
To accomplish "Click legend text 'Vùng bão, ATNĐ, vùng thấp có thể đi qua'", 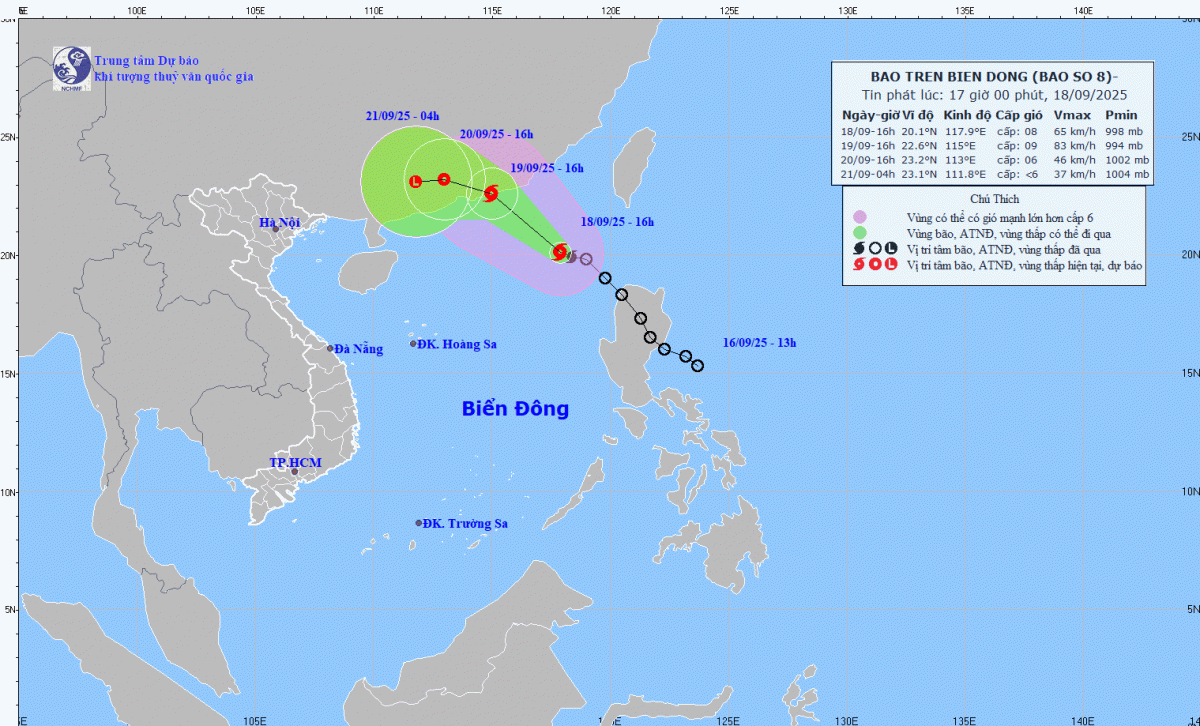I will coord(1011,233).
